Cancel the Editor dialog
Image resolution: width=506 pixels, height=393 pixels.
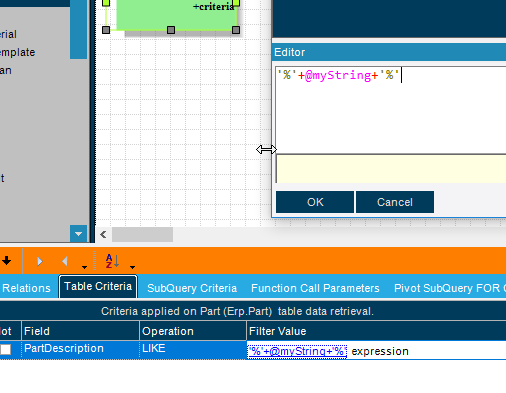(x=395, y=202)
